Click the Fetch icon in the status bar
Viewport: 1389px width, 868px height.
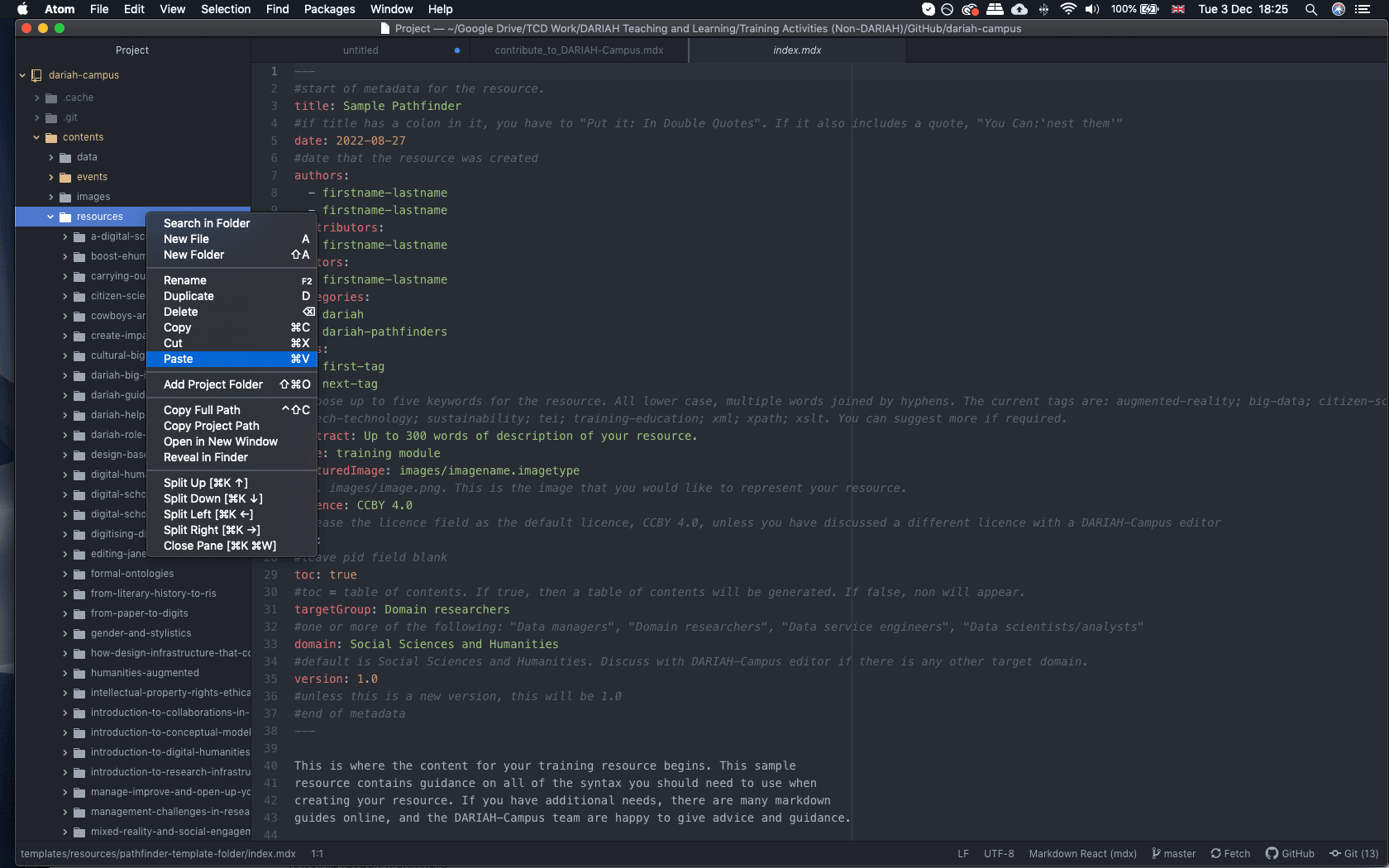(1230, 853)
